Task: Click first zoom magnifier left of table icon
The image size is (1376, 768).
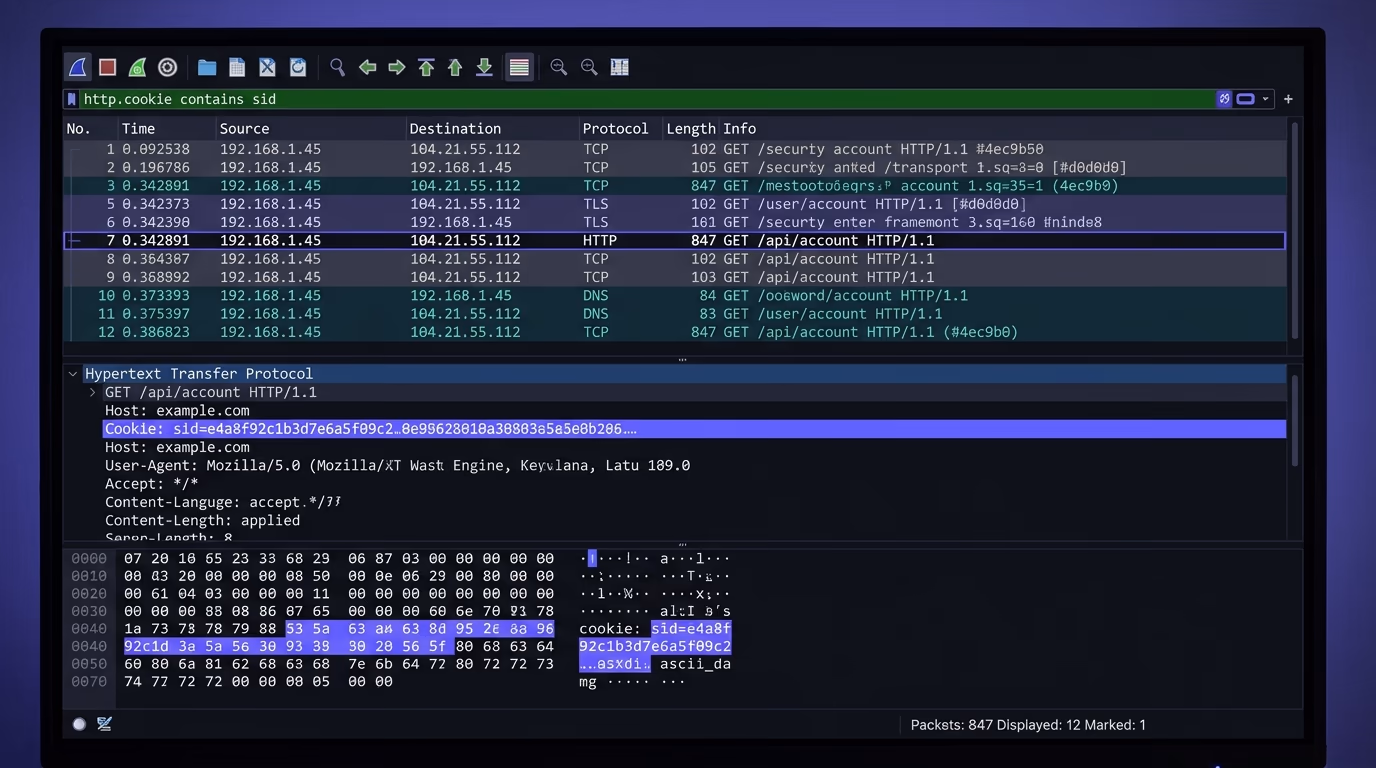Action: tap(559, 67)
